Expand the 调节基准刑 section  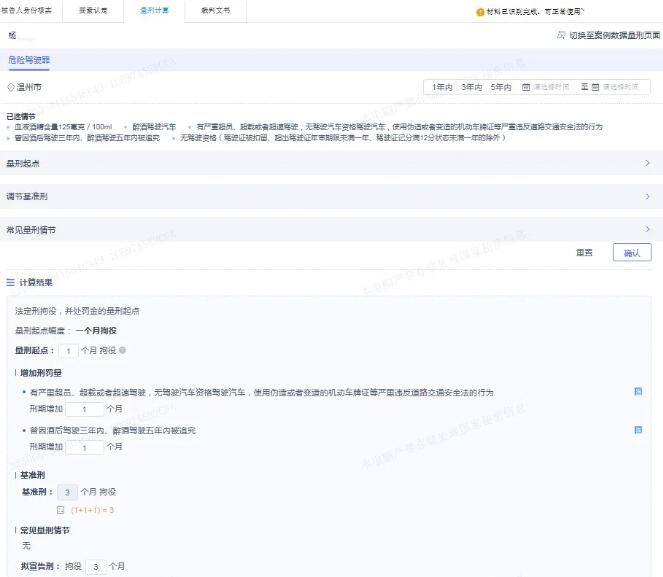click(x=647, y=197)
